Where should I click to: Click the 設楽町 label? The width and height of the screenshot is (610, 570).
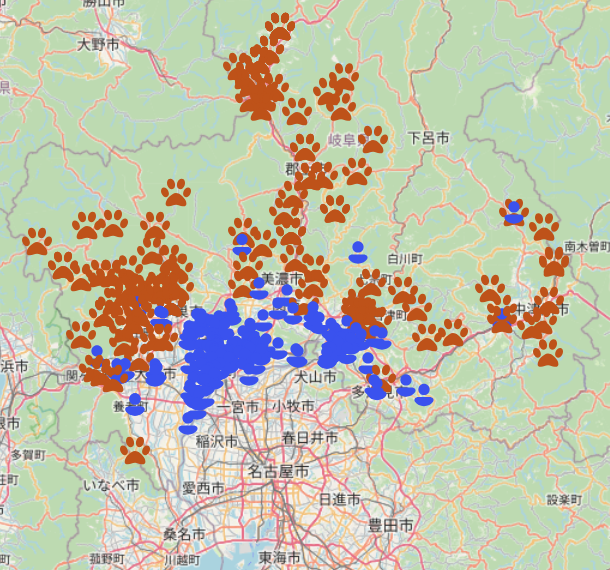click(x=564, y=500)
